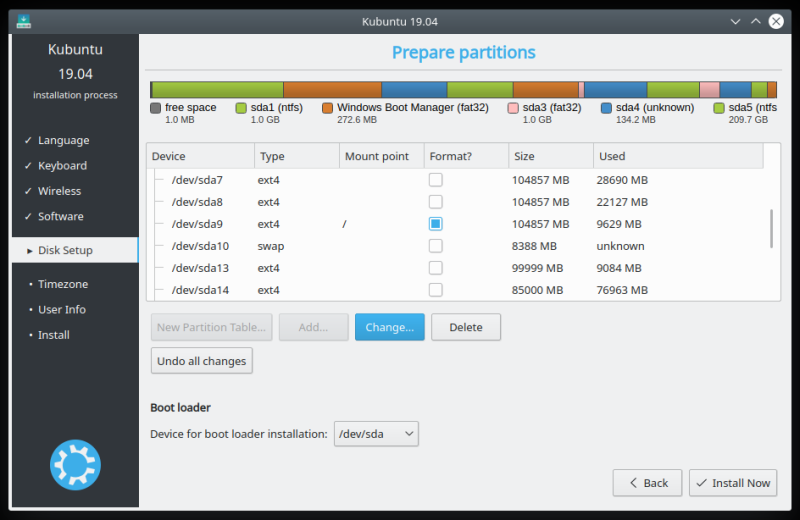The width and height of the screenshot is (800, 520).
Task: Click the partition list vertical scrollbar
Action: tap(771, 229)
